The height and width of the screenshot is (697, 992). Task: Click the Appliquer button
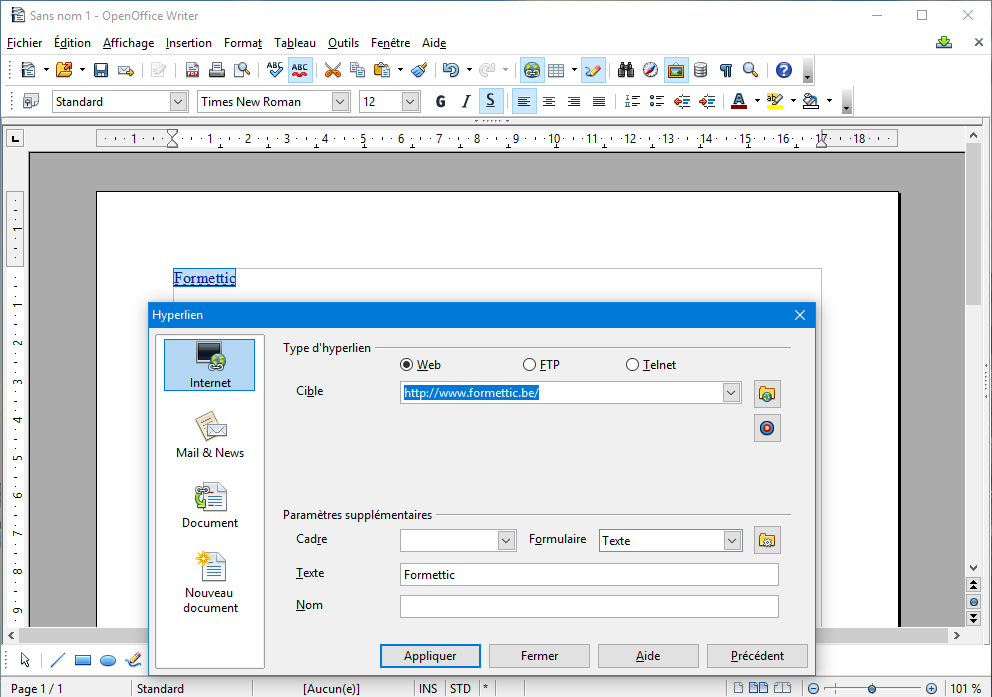click(x=430, y=656)
